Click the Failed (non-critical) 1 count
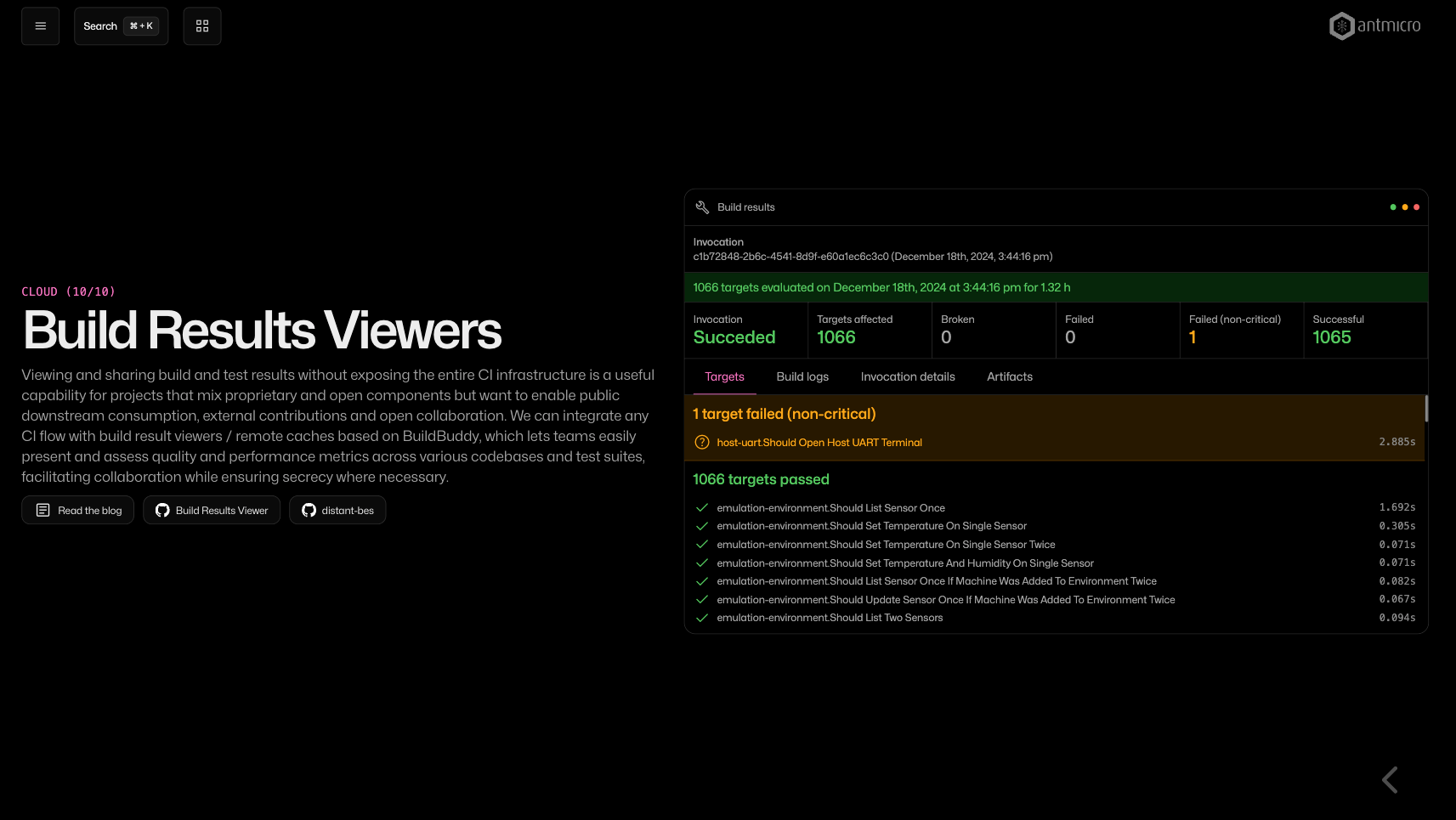The image size is (1456, 820). coord(1193,337)
